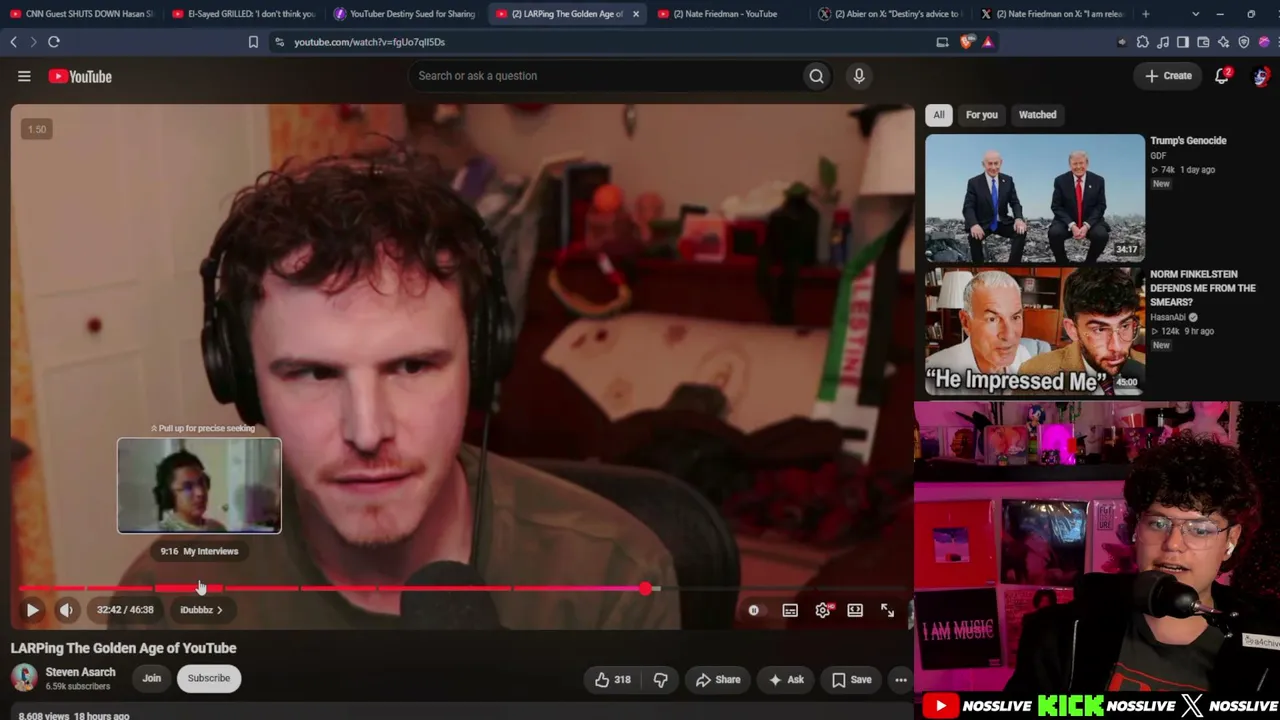This screenshot has height=720, width=1280.
Task: Reload the page
Action: (54, 42)
